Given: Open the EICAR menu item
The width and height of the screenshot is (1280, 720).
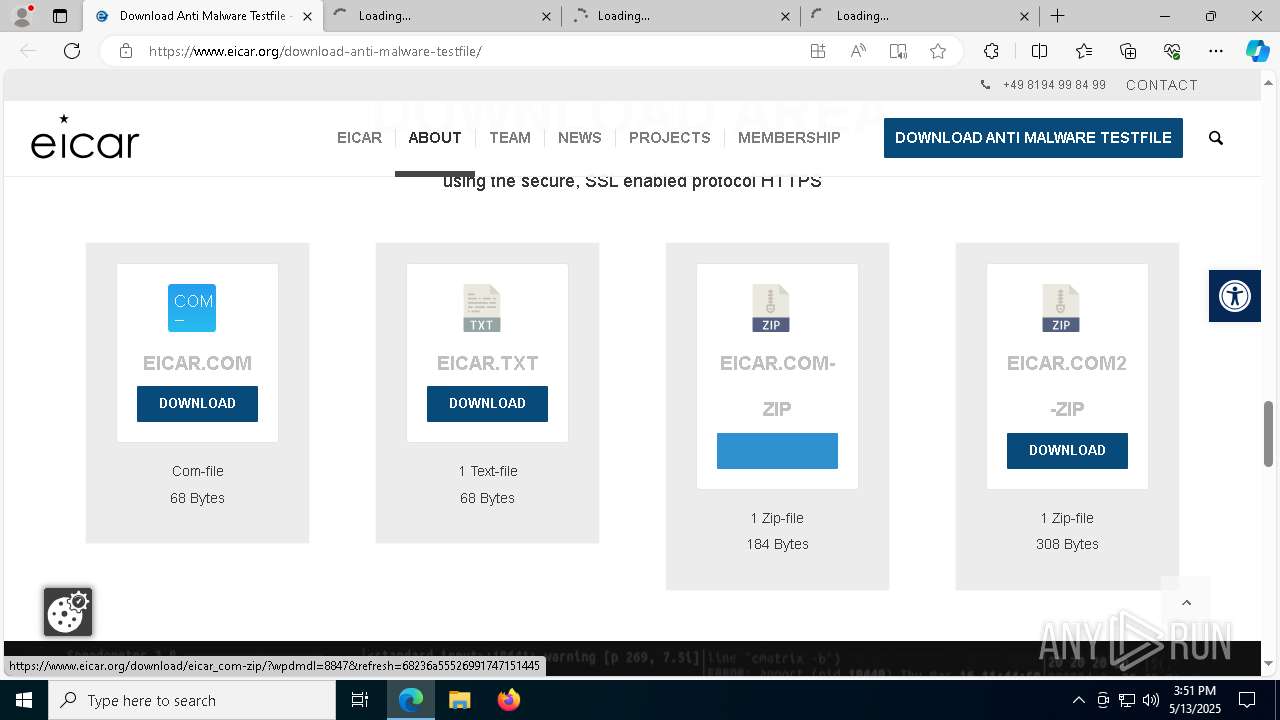Looking at the screenshot, I should [x=359, y=138].
